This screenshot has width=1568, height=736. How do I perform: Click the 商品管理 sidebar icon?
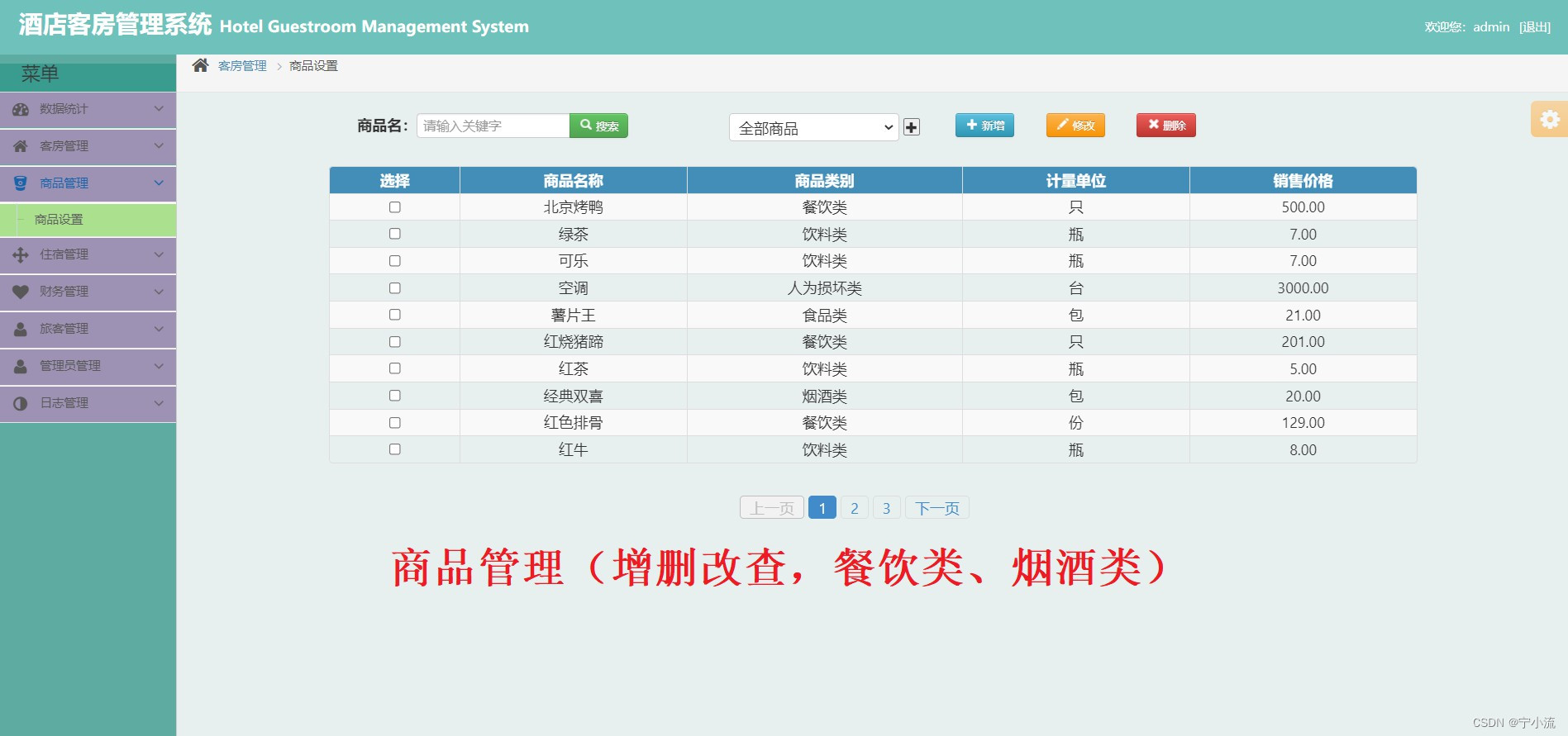pyautogui.click(x=21, y=183)
